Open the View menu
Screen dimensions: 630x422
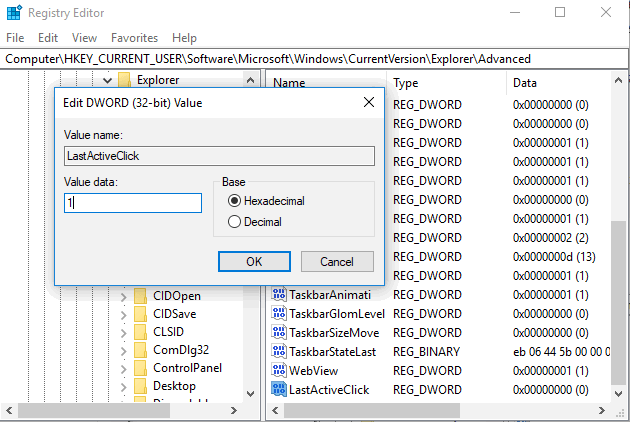pyautogui.click(x=84, y=38)
